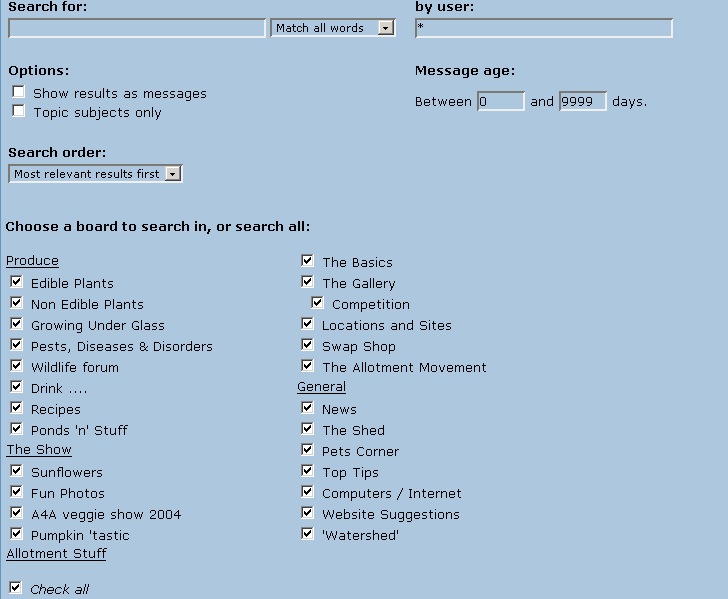Untick the Competition sub-board checkbox
The width and height of the screenshot is (728, 599).
pyautogui.click(x=317, y=303)
